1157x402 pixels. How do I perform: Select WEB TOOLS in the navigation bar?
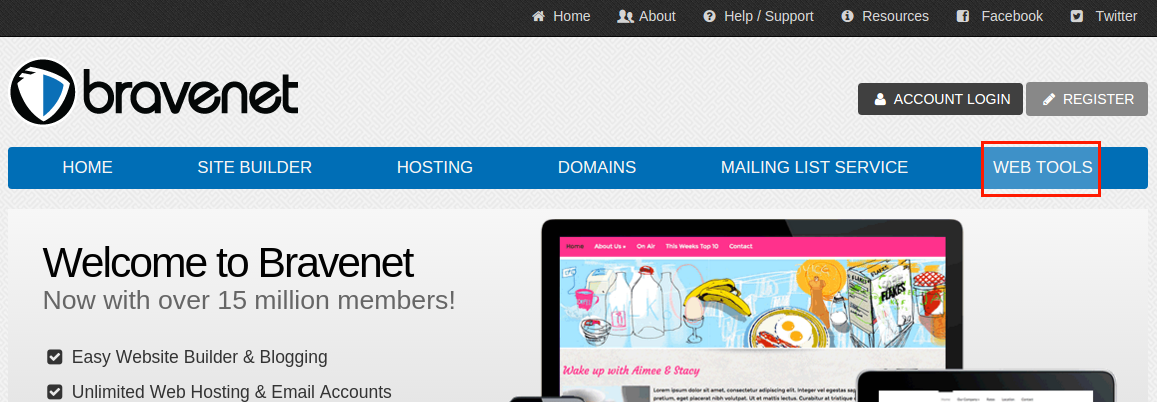1043,167
